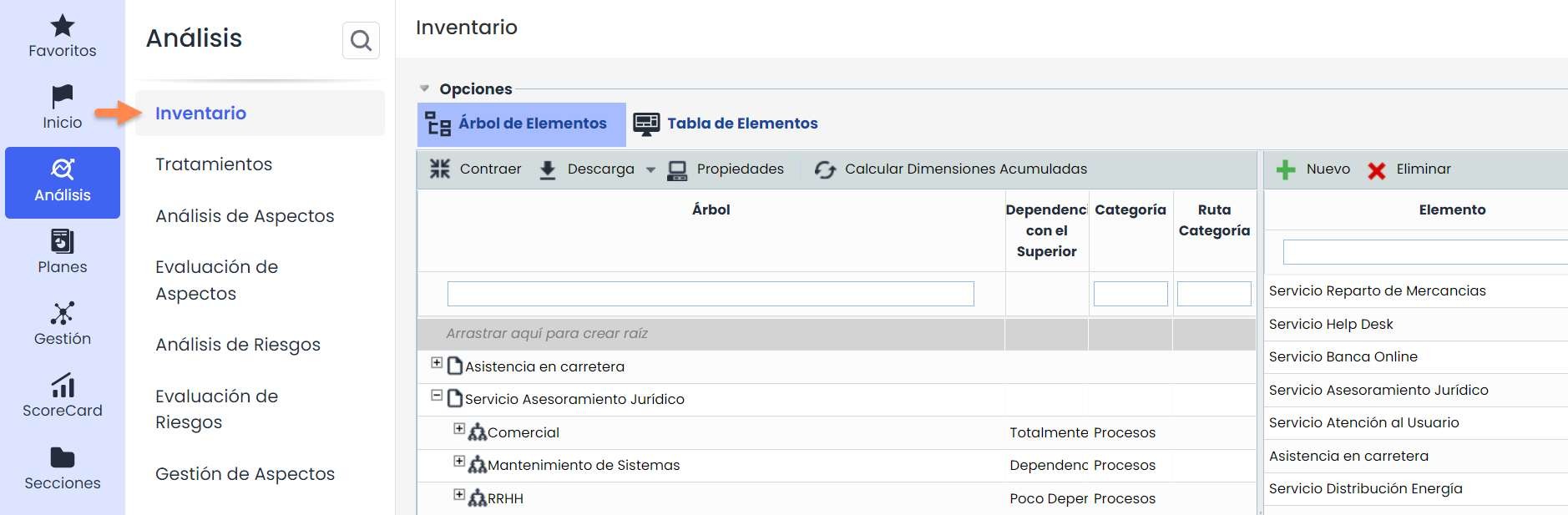Open the Descarga dropdown arrow
Image resolution: width=1568 pixels, height=515 pixels.
coord(650,169)
